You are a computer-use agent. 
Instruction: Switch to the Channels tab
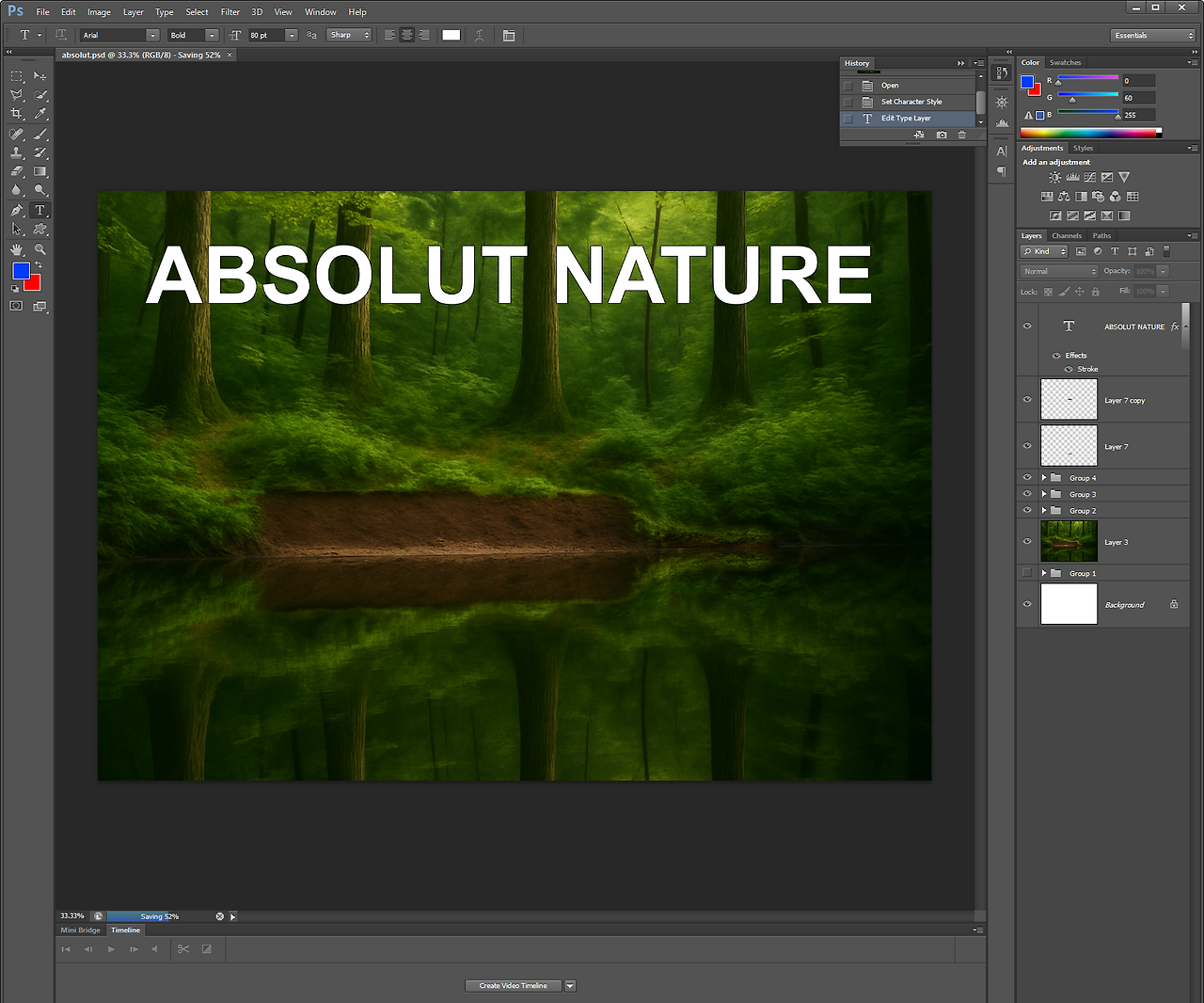(1067, 236)
